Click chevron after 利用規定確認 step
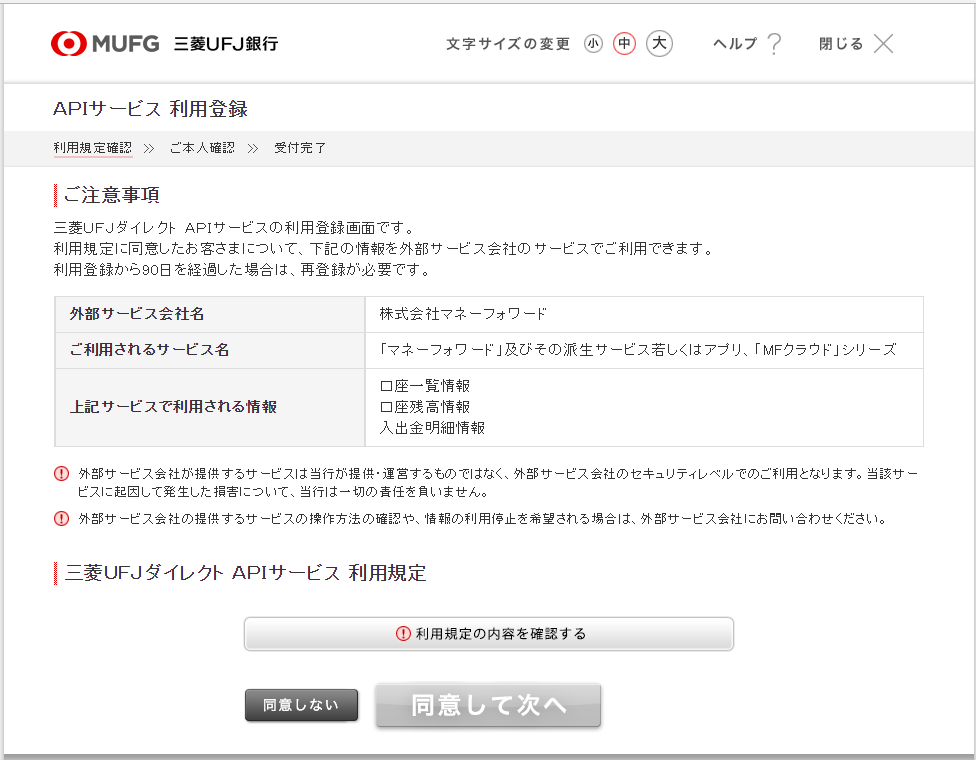This screenshot has width=976, height=760. 149,149
